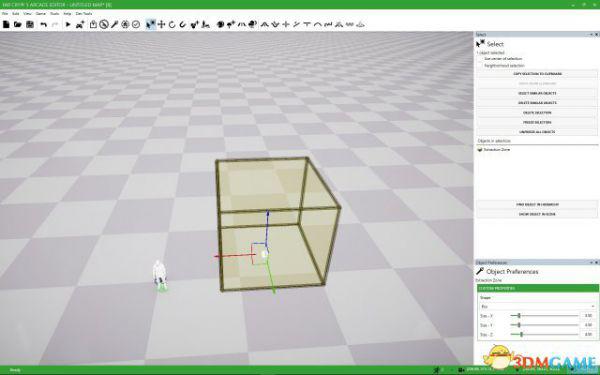
Task: Click the New Map file icon
Action: [x=6, y=24]
